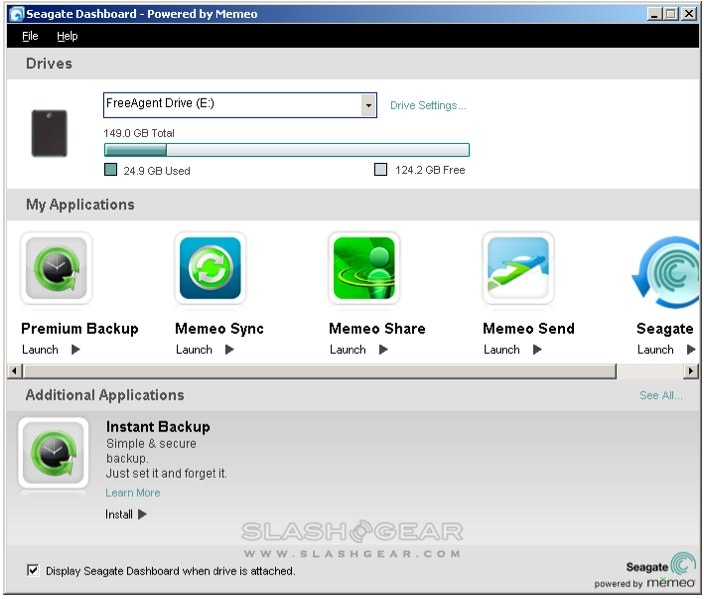The image size is (704, 599).
Task: Click the Memeo Send airplane icon
Action: point(517,269)
